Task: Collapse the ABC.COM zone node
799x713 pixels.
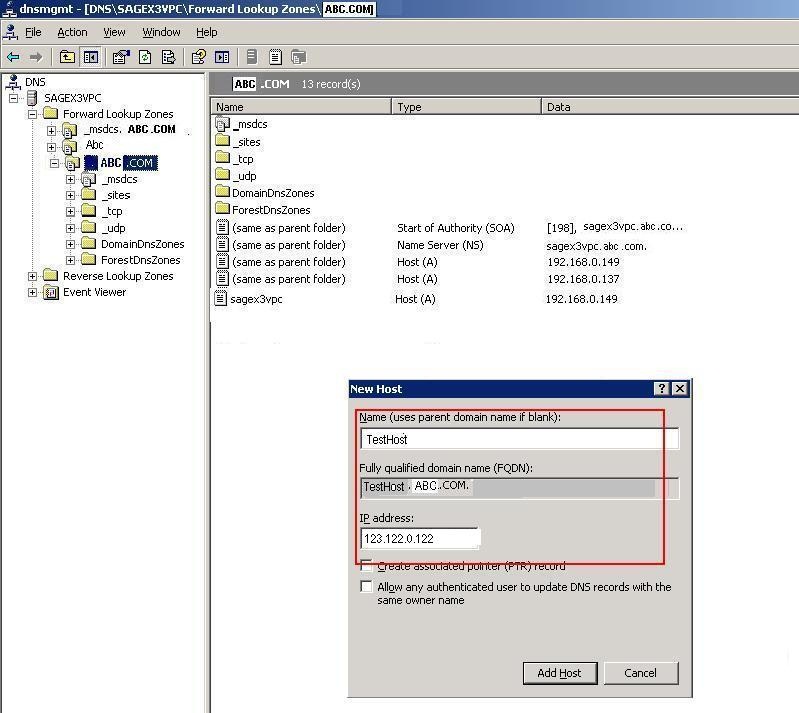Action: click(x=54, y=164)
